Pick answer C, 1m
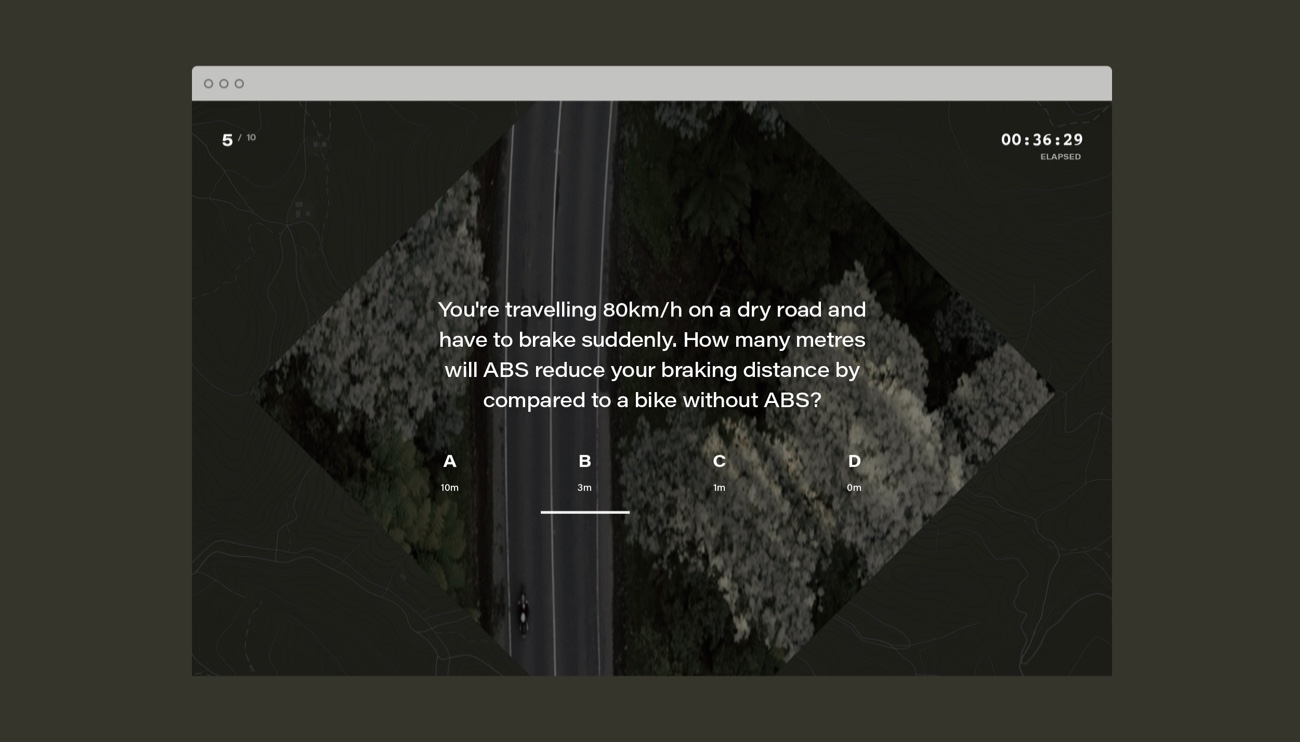The image size is (1300, 742). click(719, 473)
